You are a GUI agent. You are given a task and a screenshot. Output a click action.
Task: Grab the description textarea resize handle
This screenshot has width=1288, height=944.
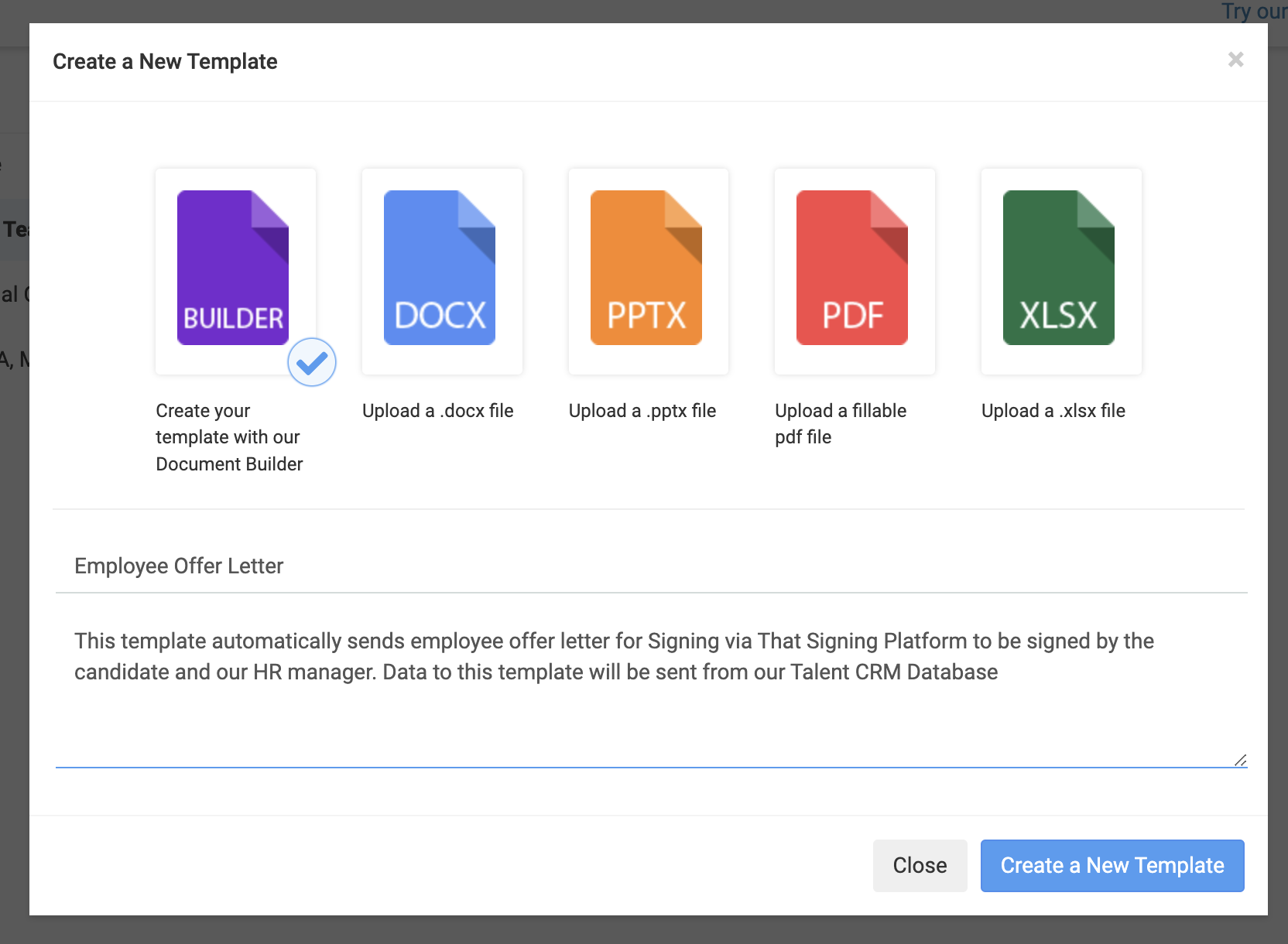click(x=1241, y=761)
